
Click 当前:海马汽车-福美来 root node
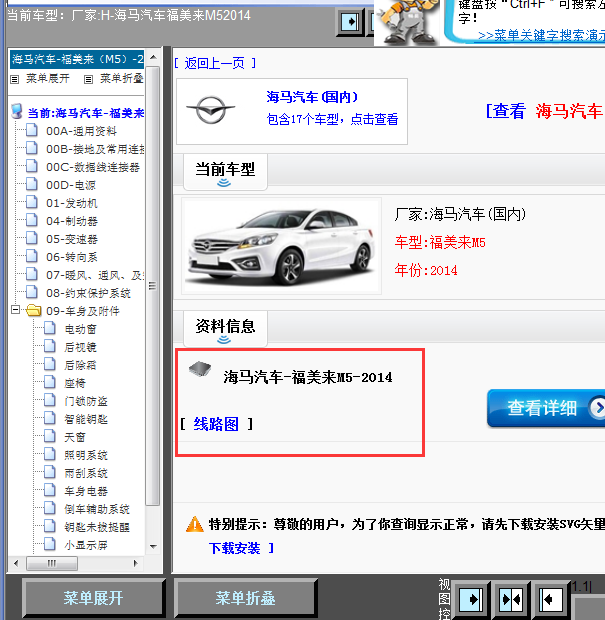tap(86, 113)
